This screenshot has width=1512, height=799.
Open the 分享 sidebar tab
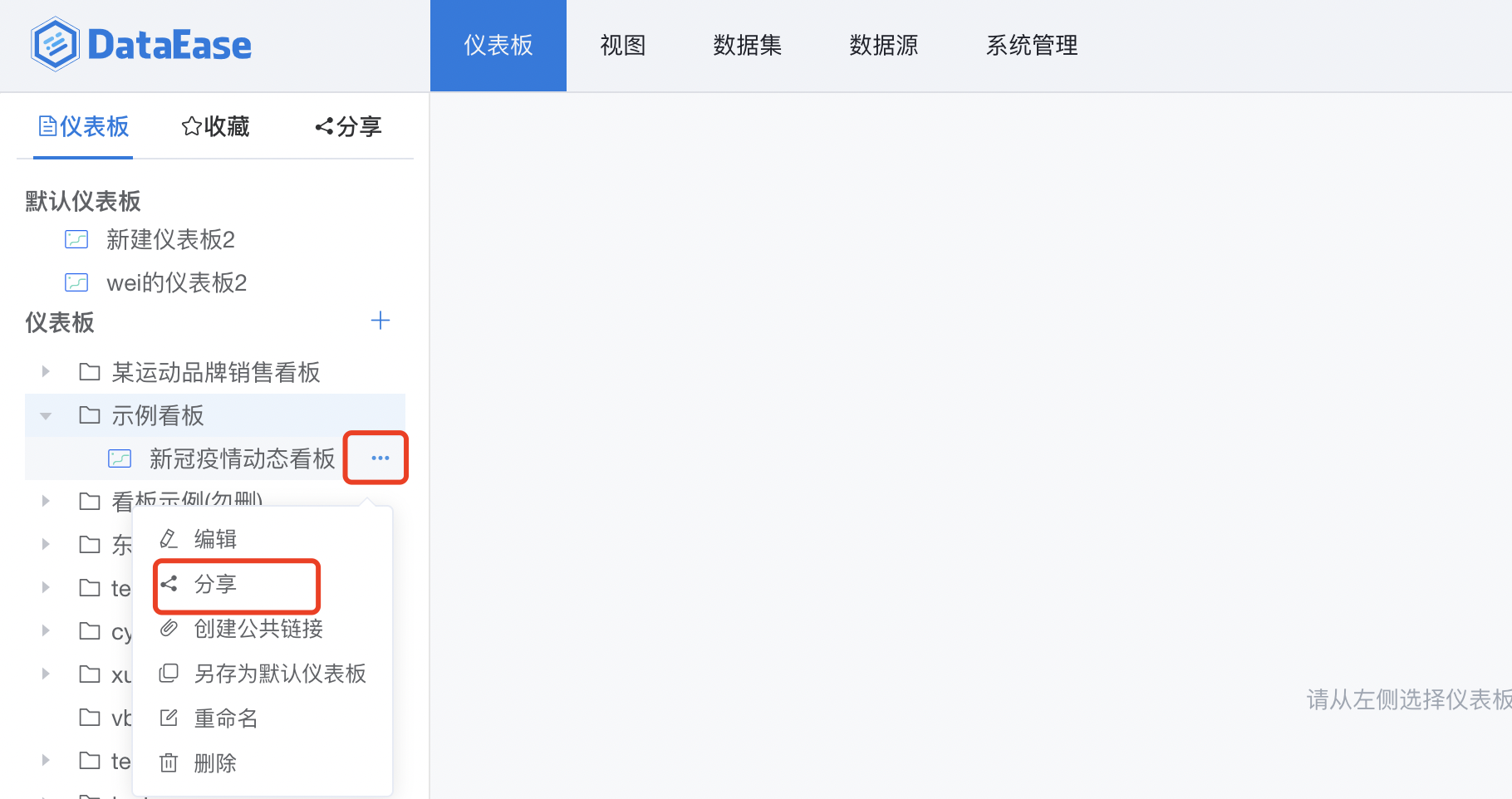348,126
